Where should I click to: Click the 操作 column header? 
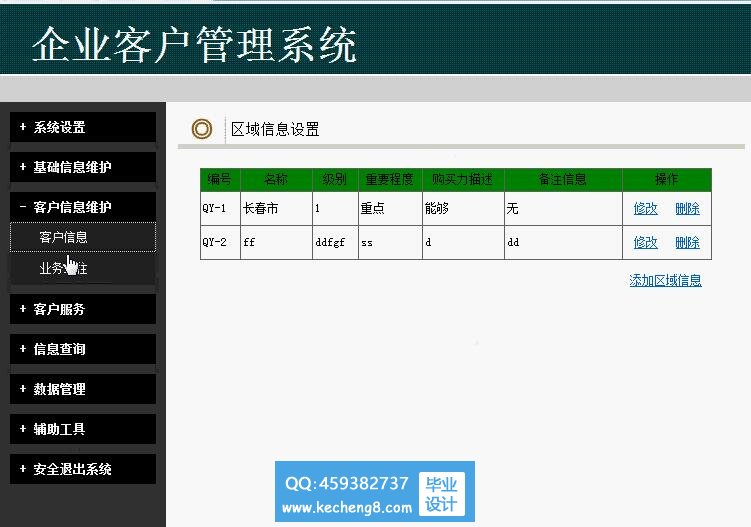pyautogui.click(x=667, y=180)
